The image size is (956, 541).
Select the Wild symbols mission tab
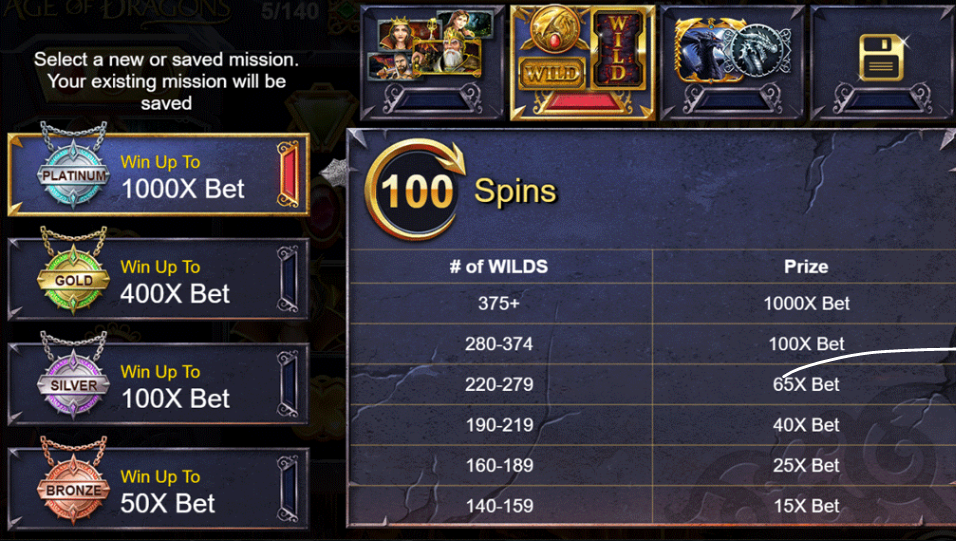click(x=582, y=63)
